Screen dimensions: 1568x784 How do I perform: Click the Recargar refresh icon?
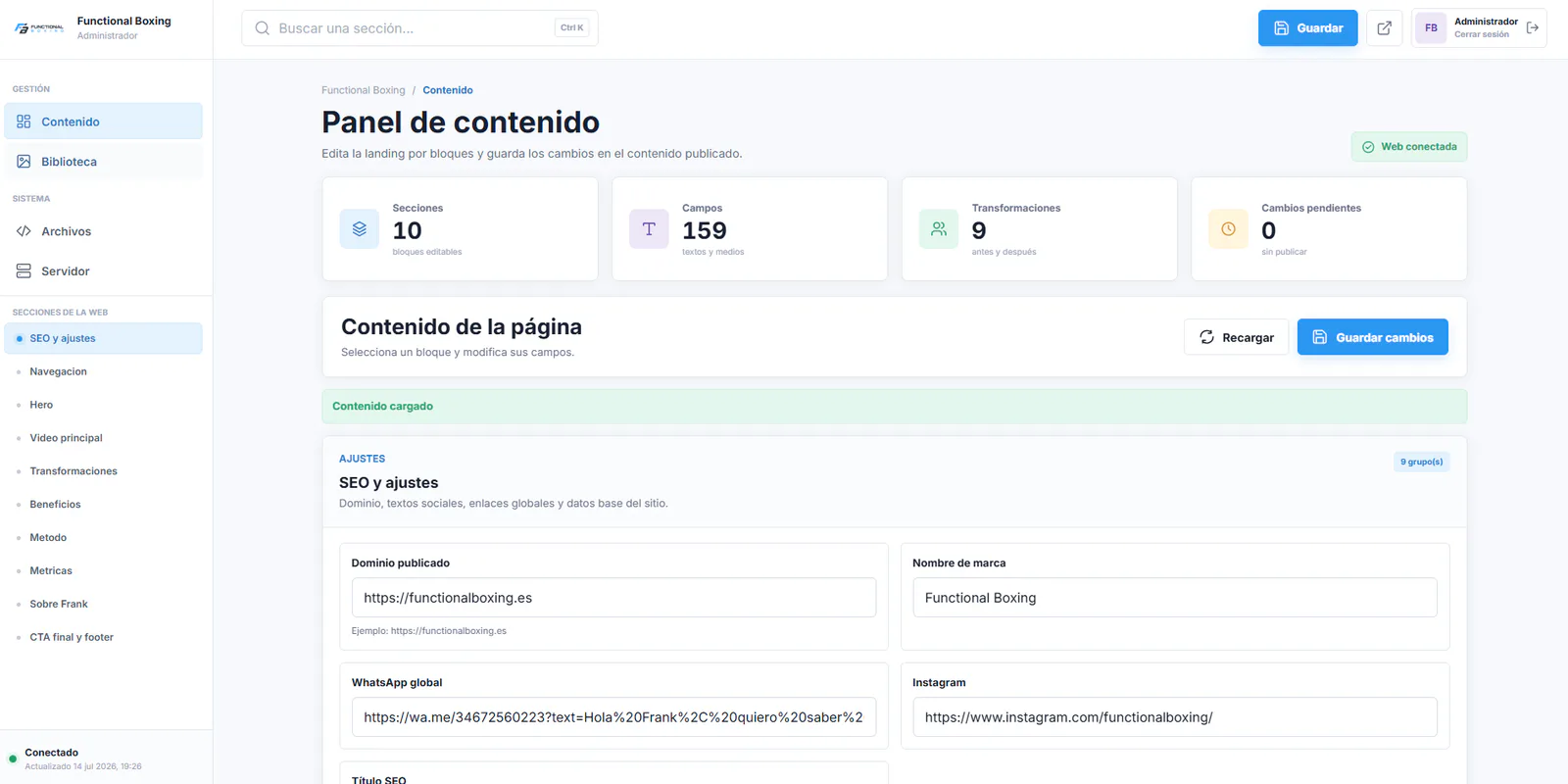1206,337
